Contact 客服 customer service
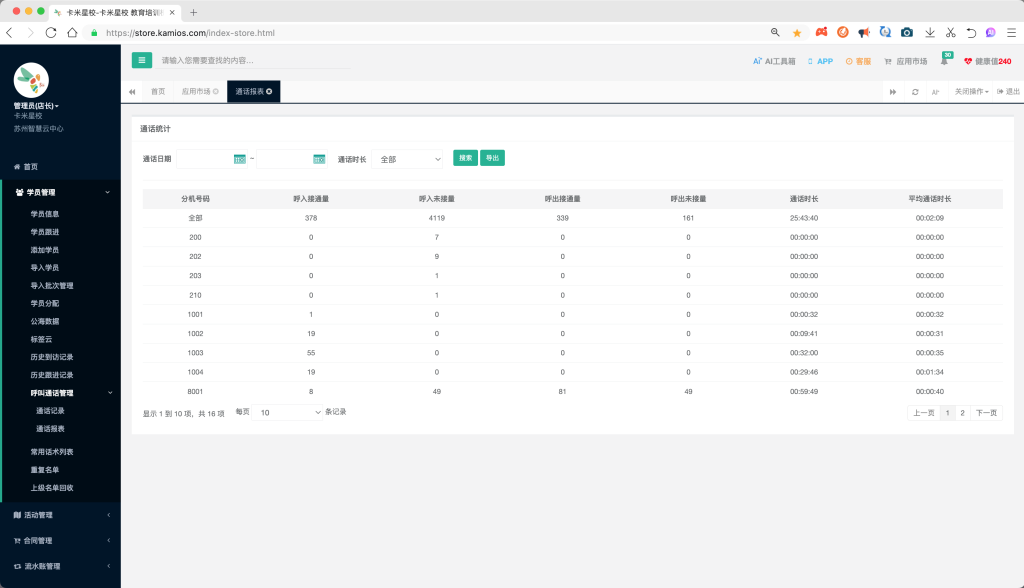The image size is (1024, 588). coord(858,61)
